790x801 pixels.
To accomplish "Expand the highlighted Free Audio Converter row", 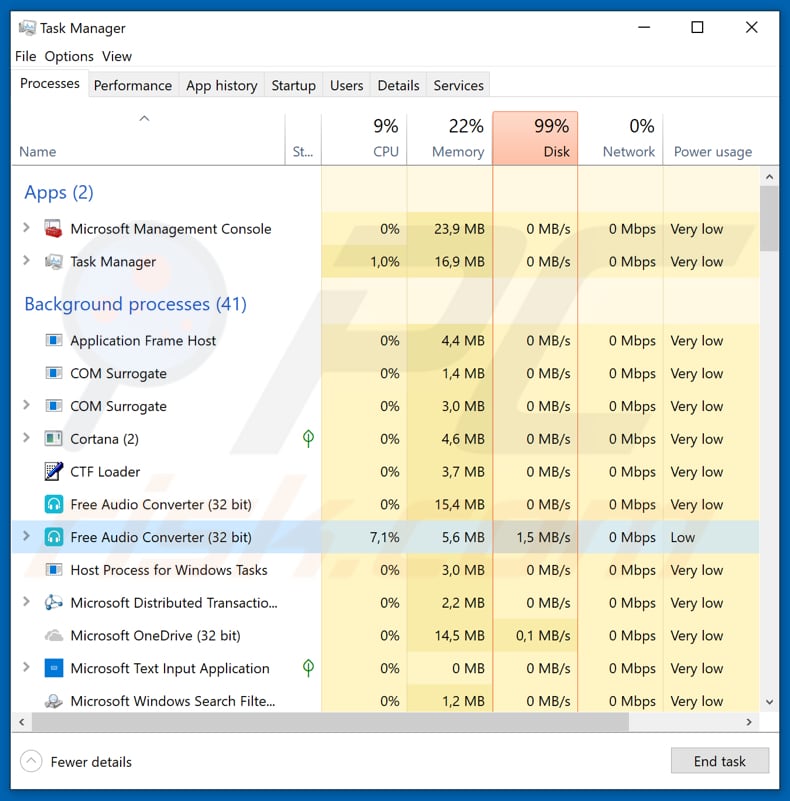I will coord(26,536).
